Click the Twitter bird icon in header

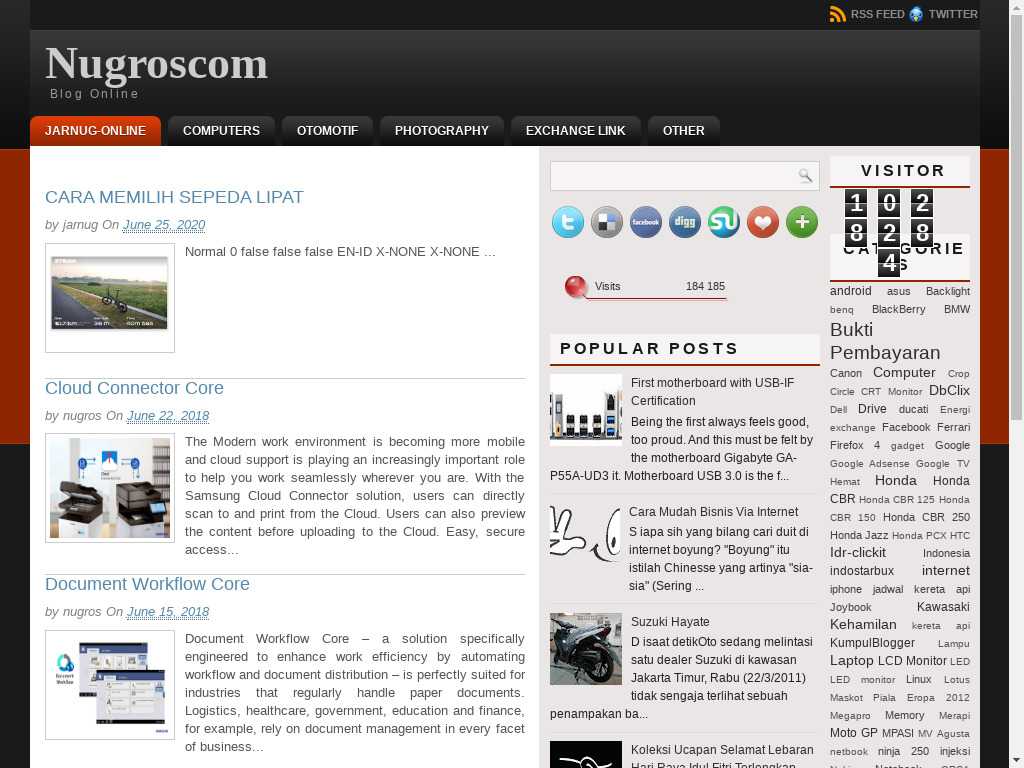916,14
